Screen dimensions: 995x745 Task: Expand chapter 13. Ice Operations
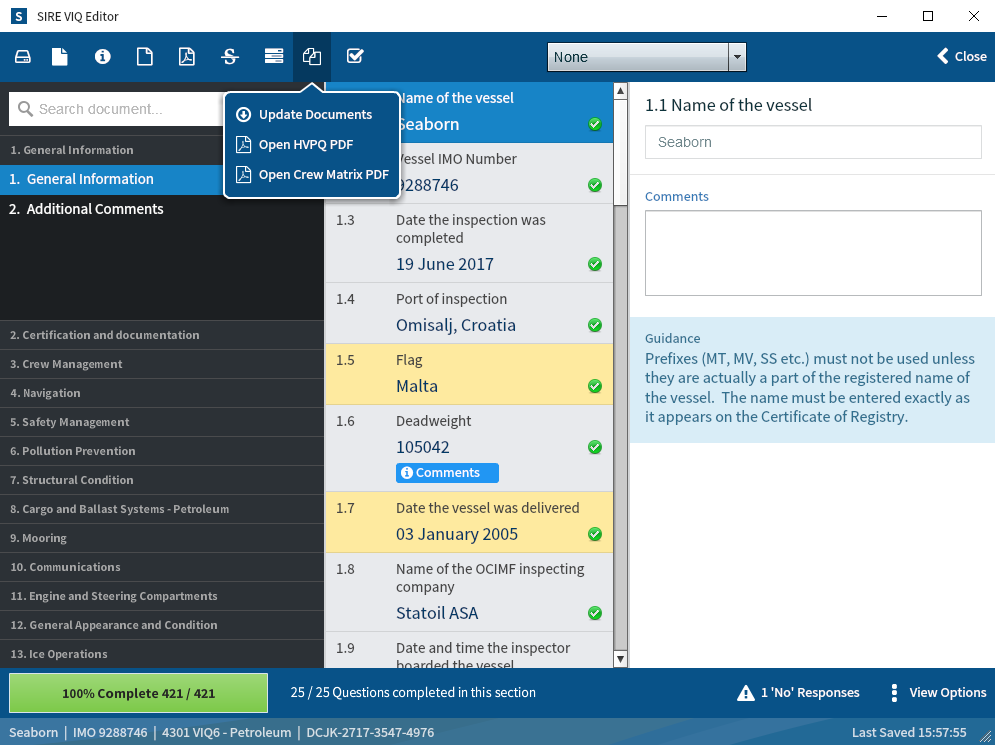click(x=162, y=654)
